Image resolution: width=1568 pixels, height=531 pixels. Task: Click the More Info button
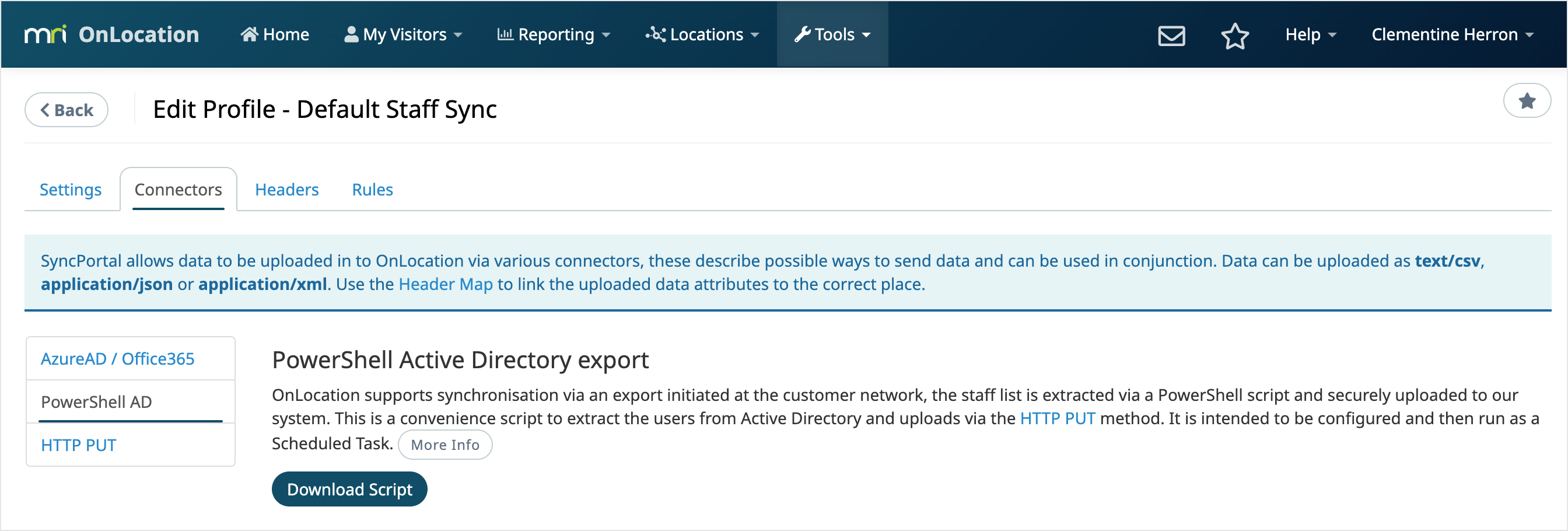click(445, 445)
